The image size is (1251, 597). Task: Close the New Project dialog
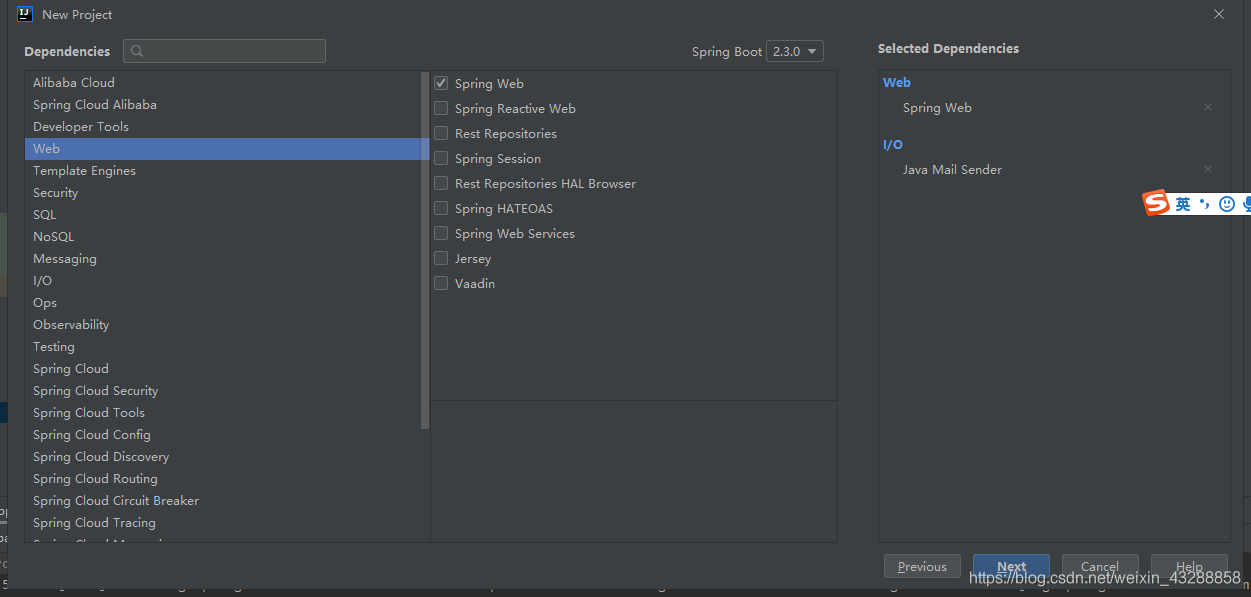pos(1218,14)
